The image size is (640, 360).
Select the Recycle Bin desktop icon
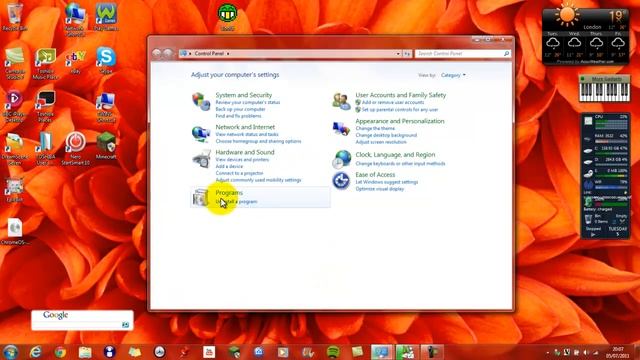tap(15, 16)
